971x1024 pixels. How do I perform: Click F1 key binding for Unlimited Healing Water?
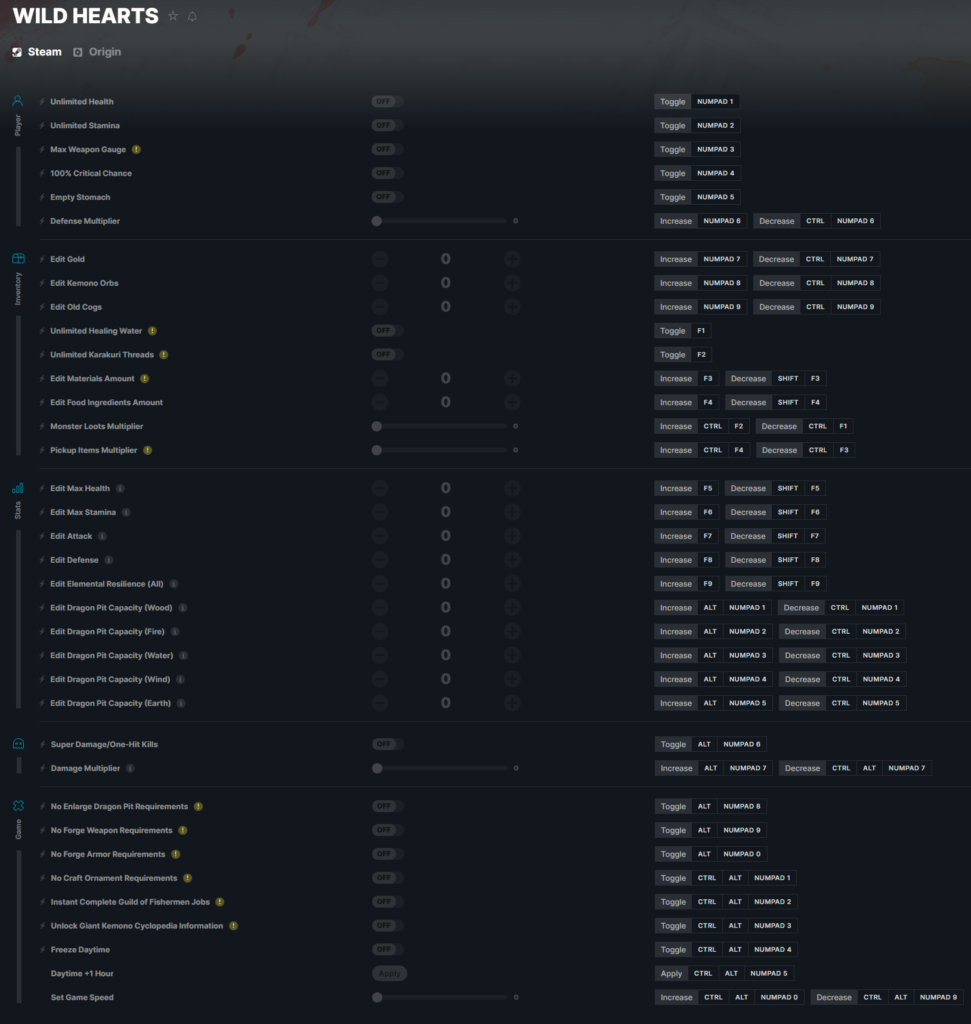coord(701,331)
